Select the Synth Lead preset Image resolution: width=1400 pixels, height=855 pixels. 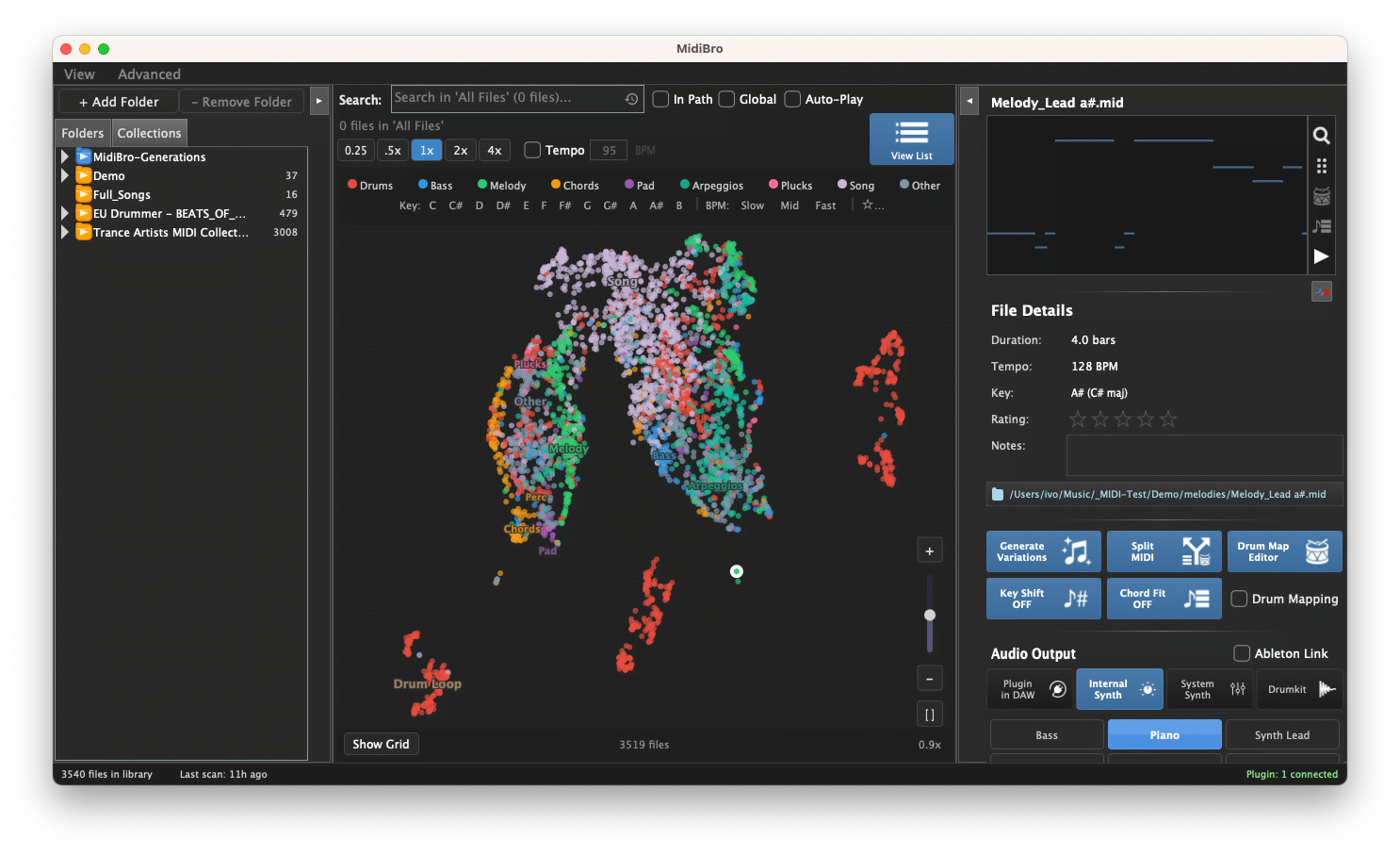click(x=1282, y=735)
